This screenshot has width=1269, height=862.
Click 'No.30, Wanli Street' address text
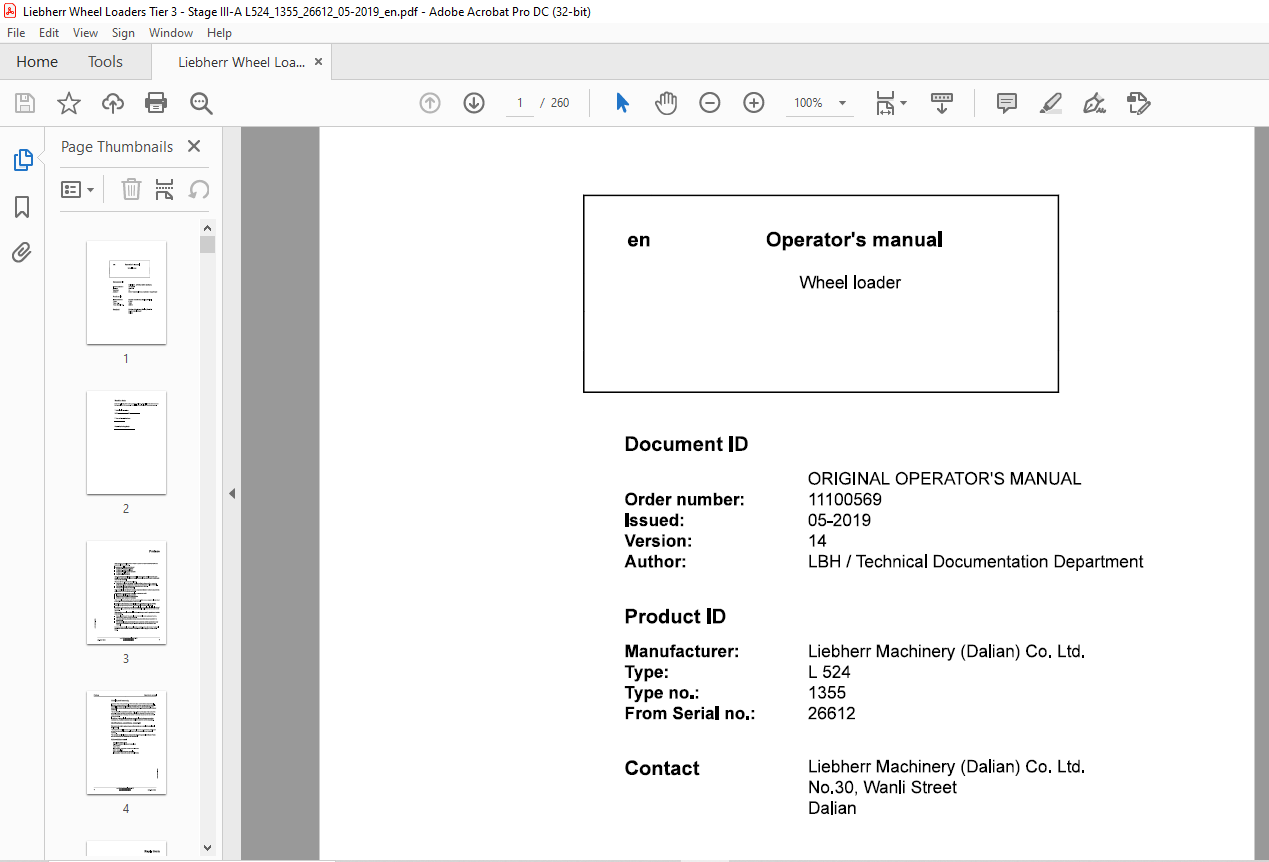click(882, 787)
